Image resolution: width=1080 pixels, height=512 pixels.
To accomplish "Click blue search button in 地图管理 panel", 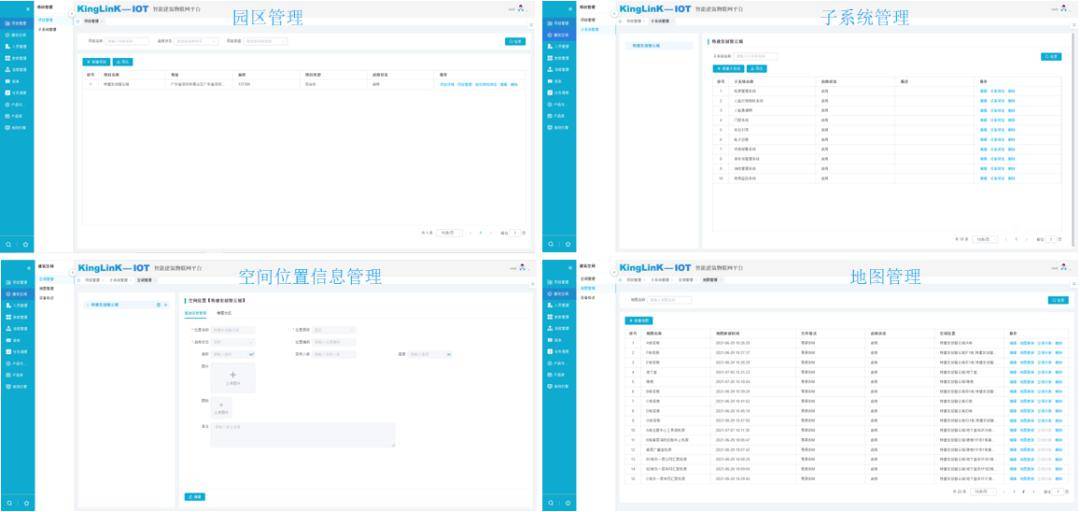I will [1058, 300].
